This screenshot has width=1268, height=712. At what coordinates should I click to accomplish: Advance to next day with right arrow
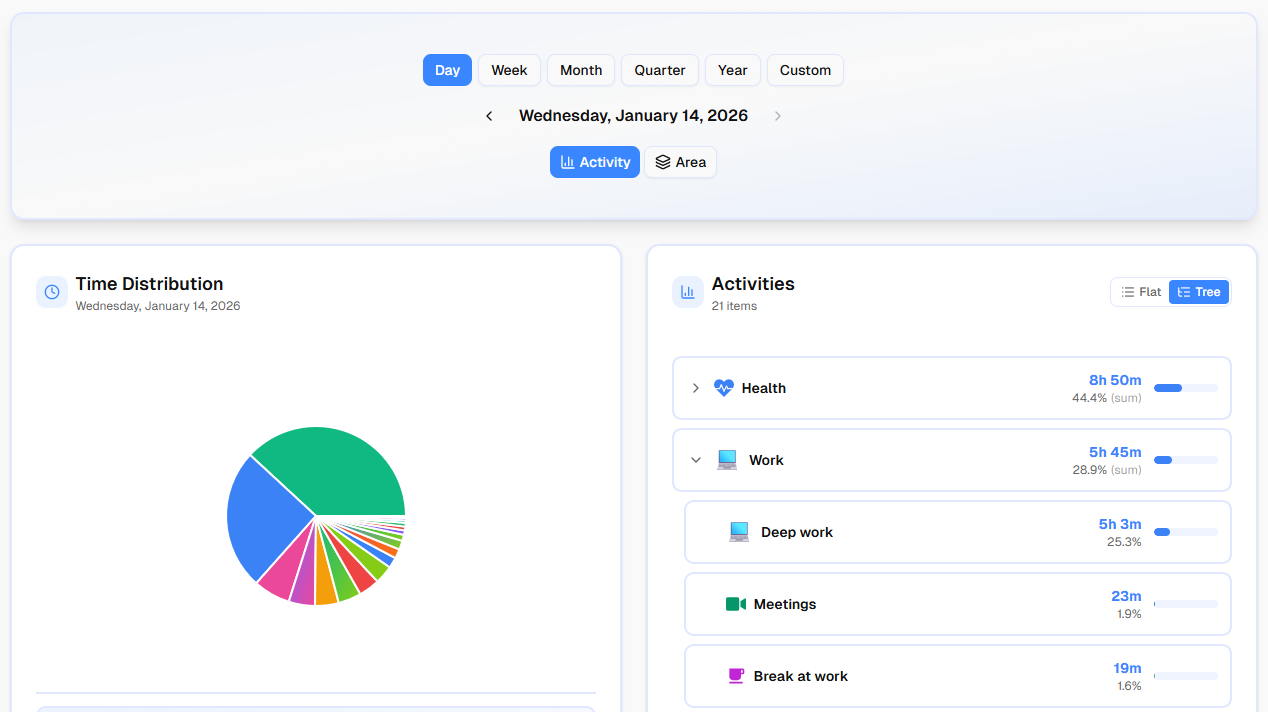pyautogui.click(x=777, y=116)
